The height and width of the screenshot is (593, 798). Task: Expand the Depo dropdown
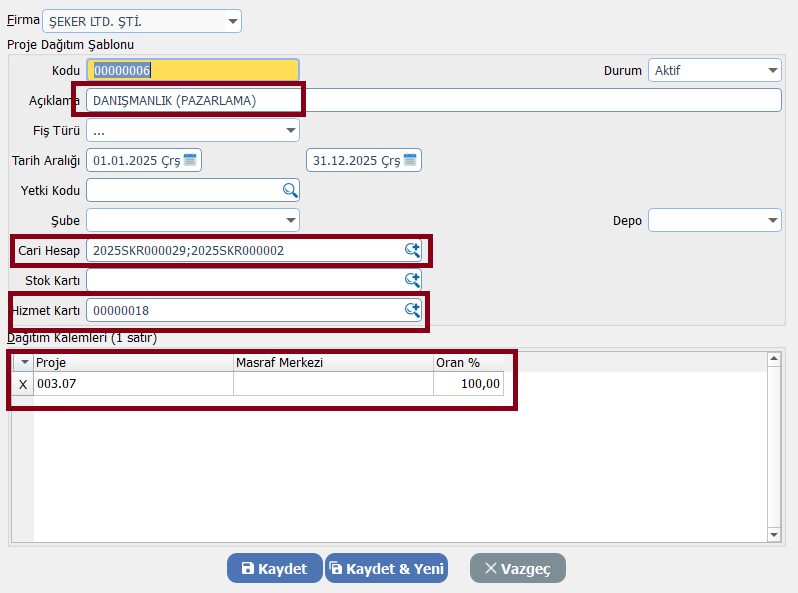tap(772, 220)
